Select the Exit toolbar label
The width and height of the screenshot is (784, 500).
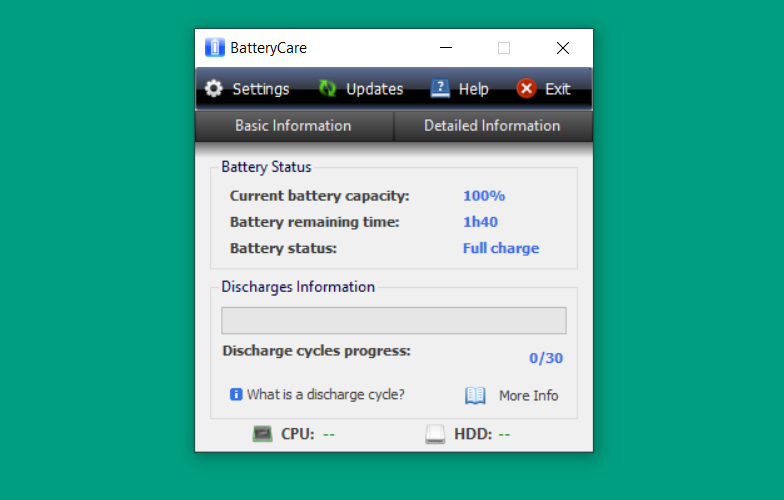coord(558,89)
